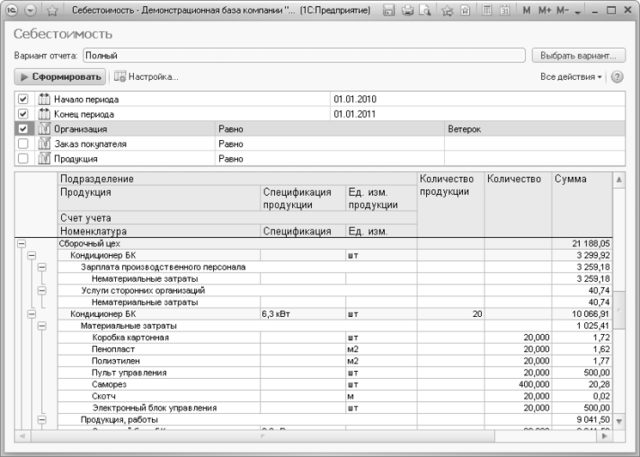Screen dimensions: 640x457
Task: Collapse the first Кондиционер БК group
Action: tap(31, 255)
